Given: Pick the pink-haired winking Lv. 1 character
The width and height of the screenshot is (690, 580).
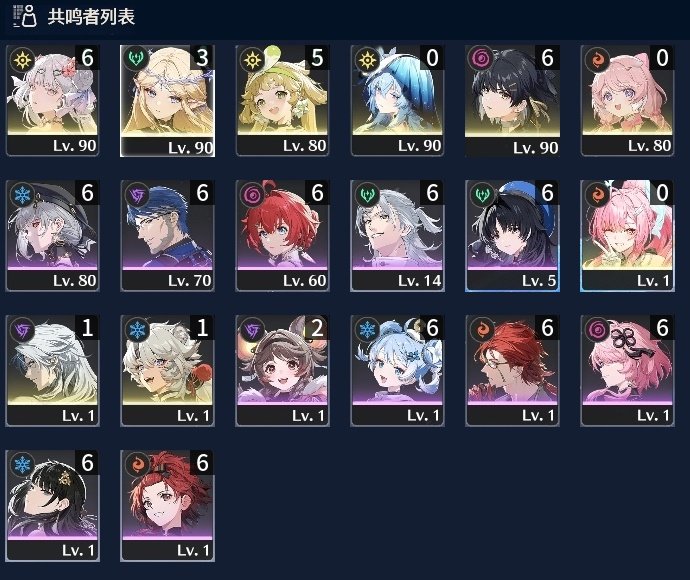Looking at the screenshot, I should [x=627, y=235].
